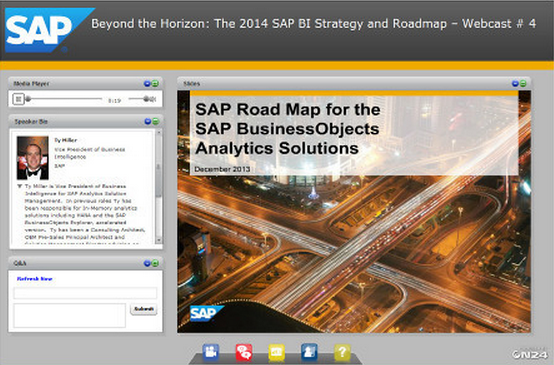Screen dimensions: 554x365
Task: Minimize the Q&A panel (blue button)
Action: tap(147, 263)
